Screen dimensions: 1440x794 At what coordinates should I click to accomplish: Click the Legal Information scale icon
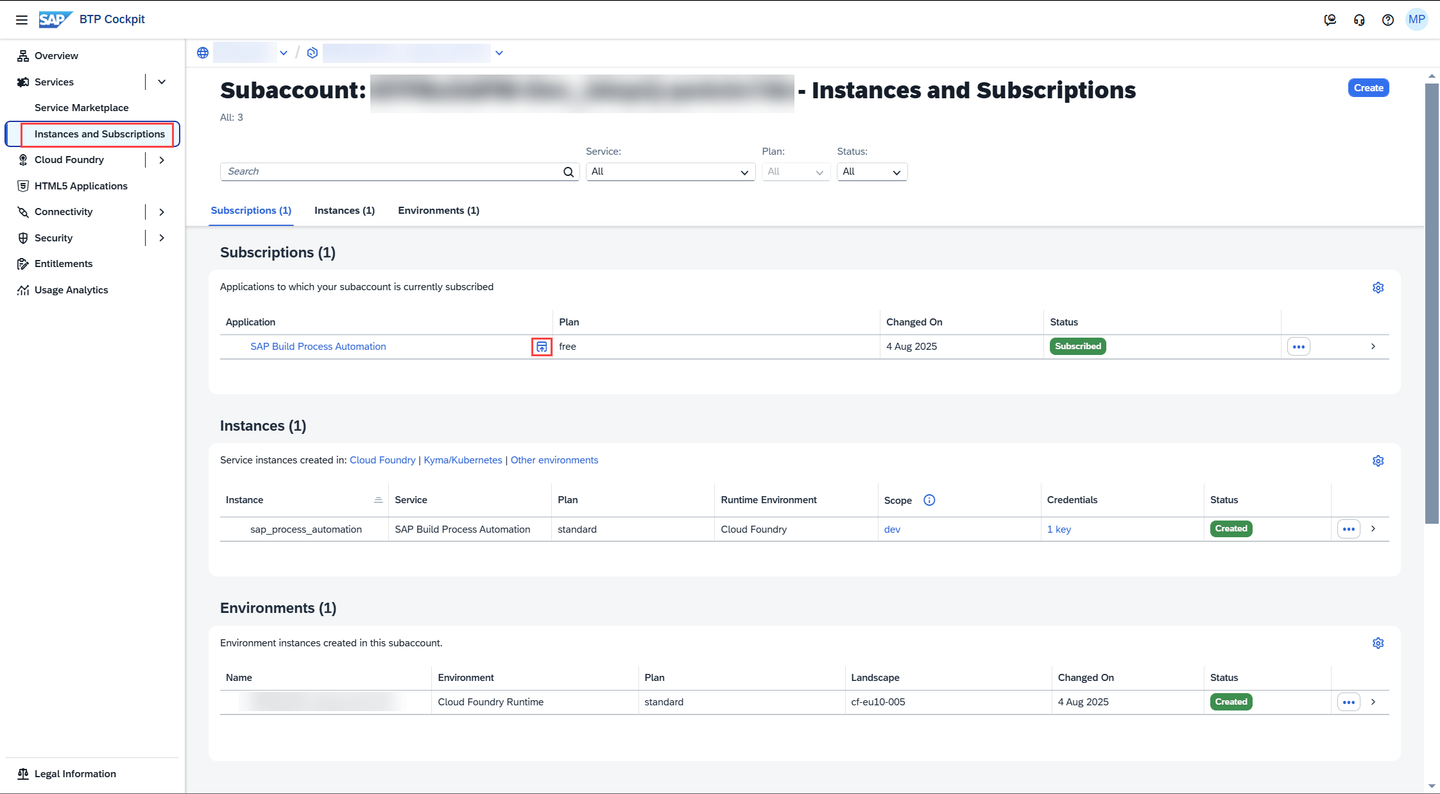(x=23, y=774)
